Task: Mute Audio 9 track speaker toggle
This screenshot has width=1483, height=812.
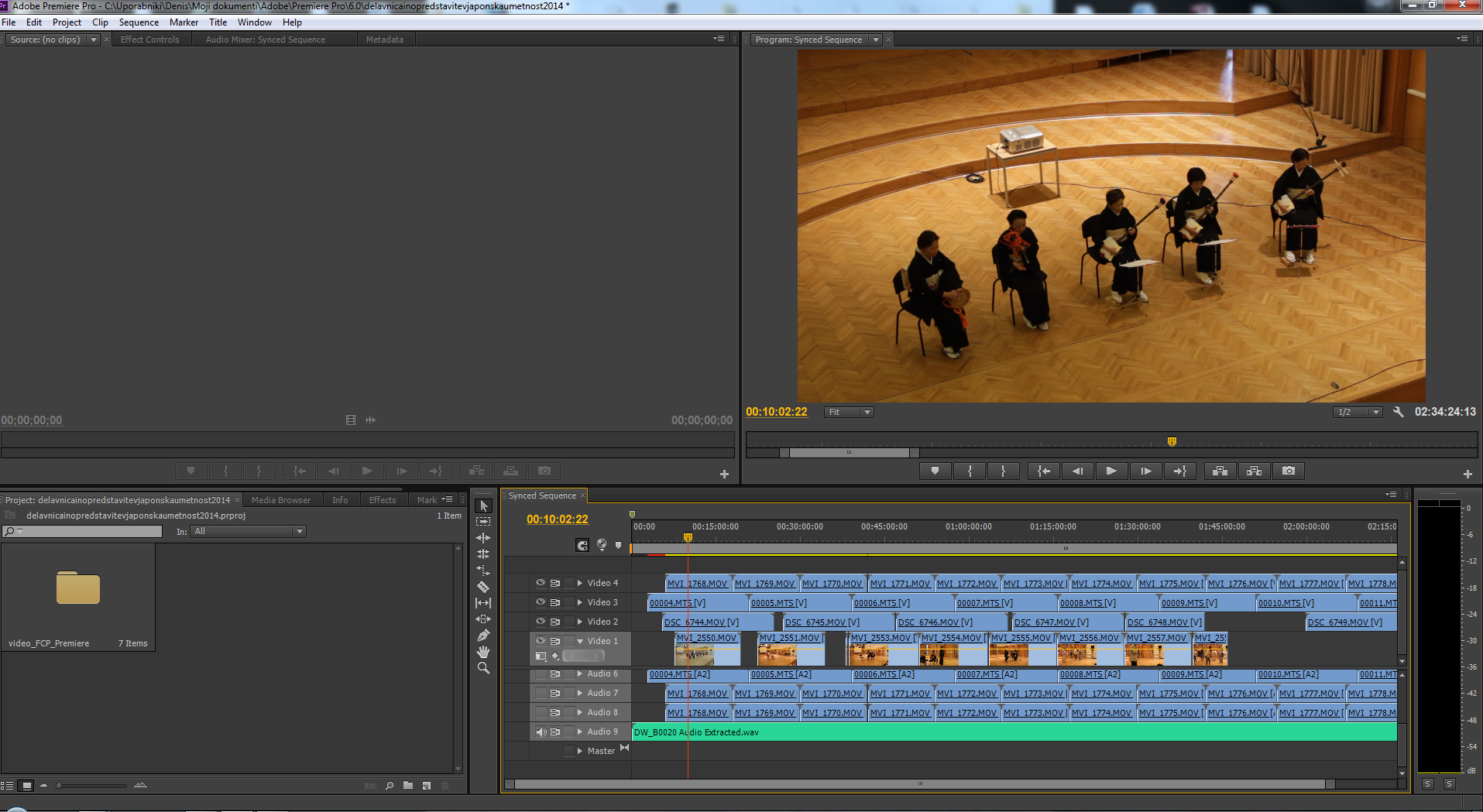Action: 541,731
